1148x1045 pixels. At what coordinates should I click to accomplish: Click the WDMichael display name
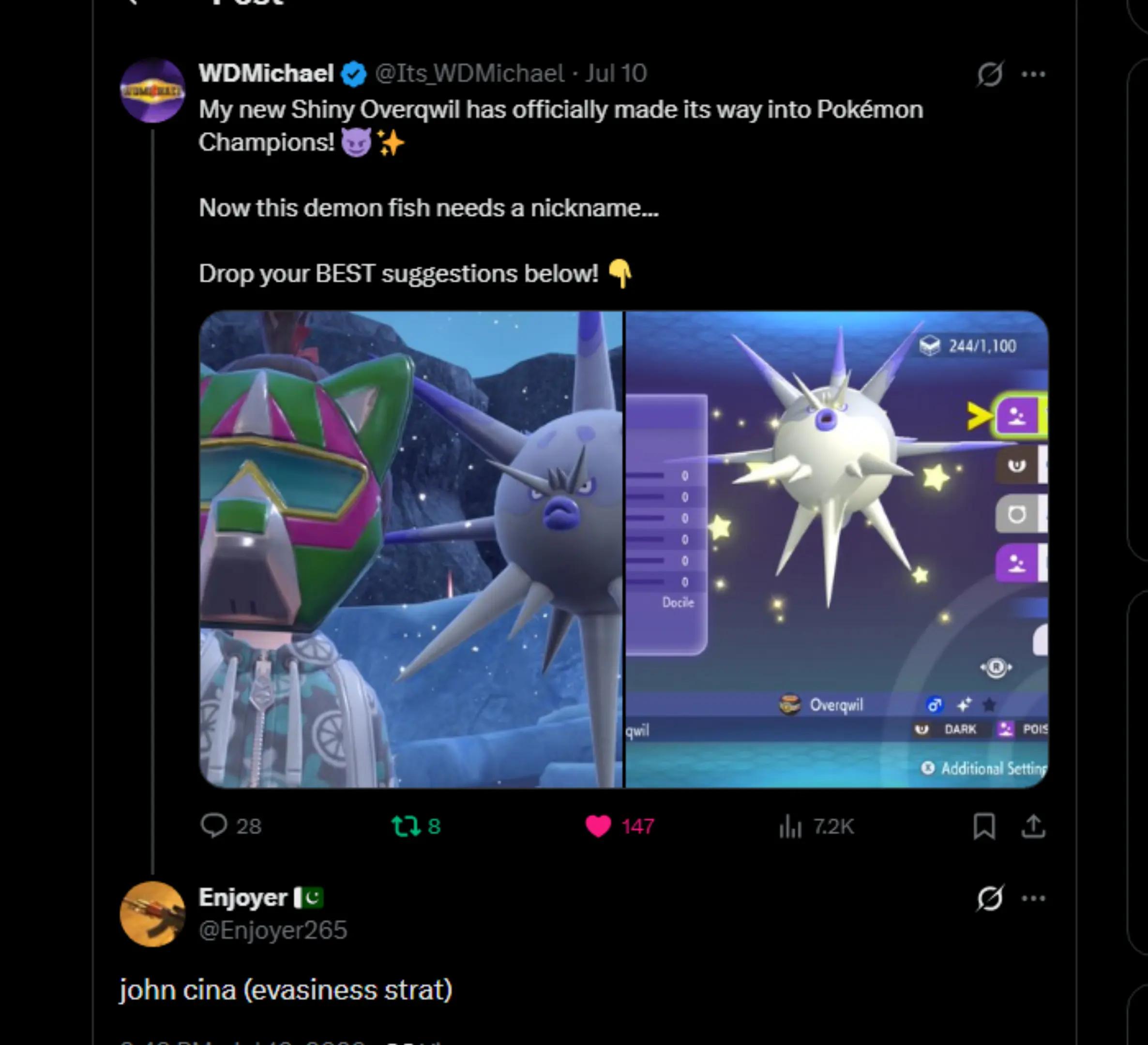pyautogui.click(x=266, y=74)
